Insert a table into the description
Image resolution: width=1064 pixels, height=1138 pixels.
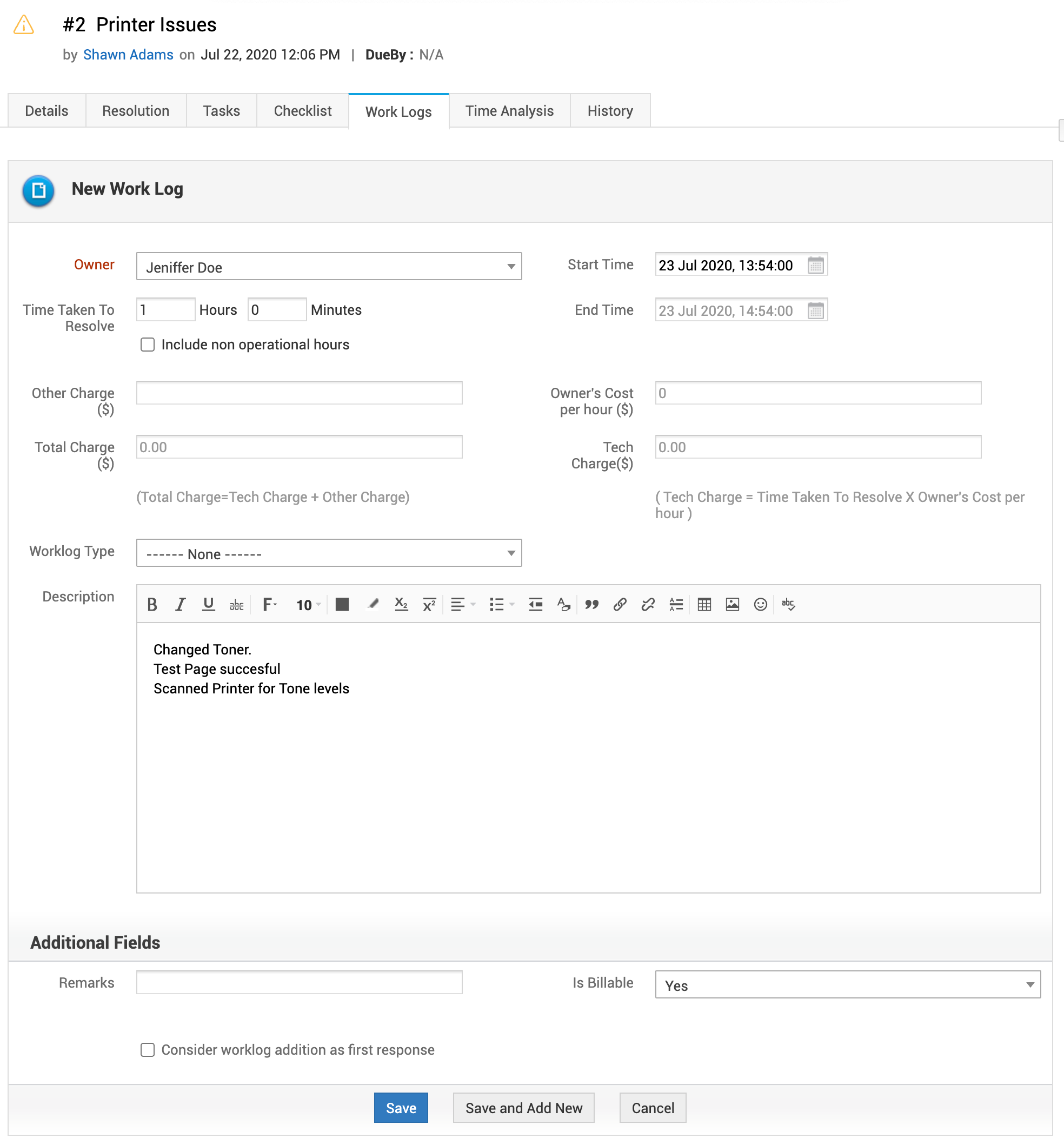704,605
